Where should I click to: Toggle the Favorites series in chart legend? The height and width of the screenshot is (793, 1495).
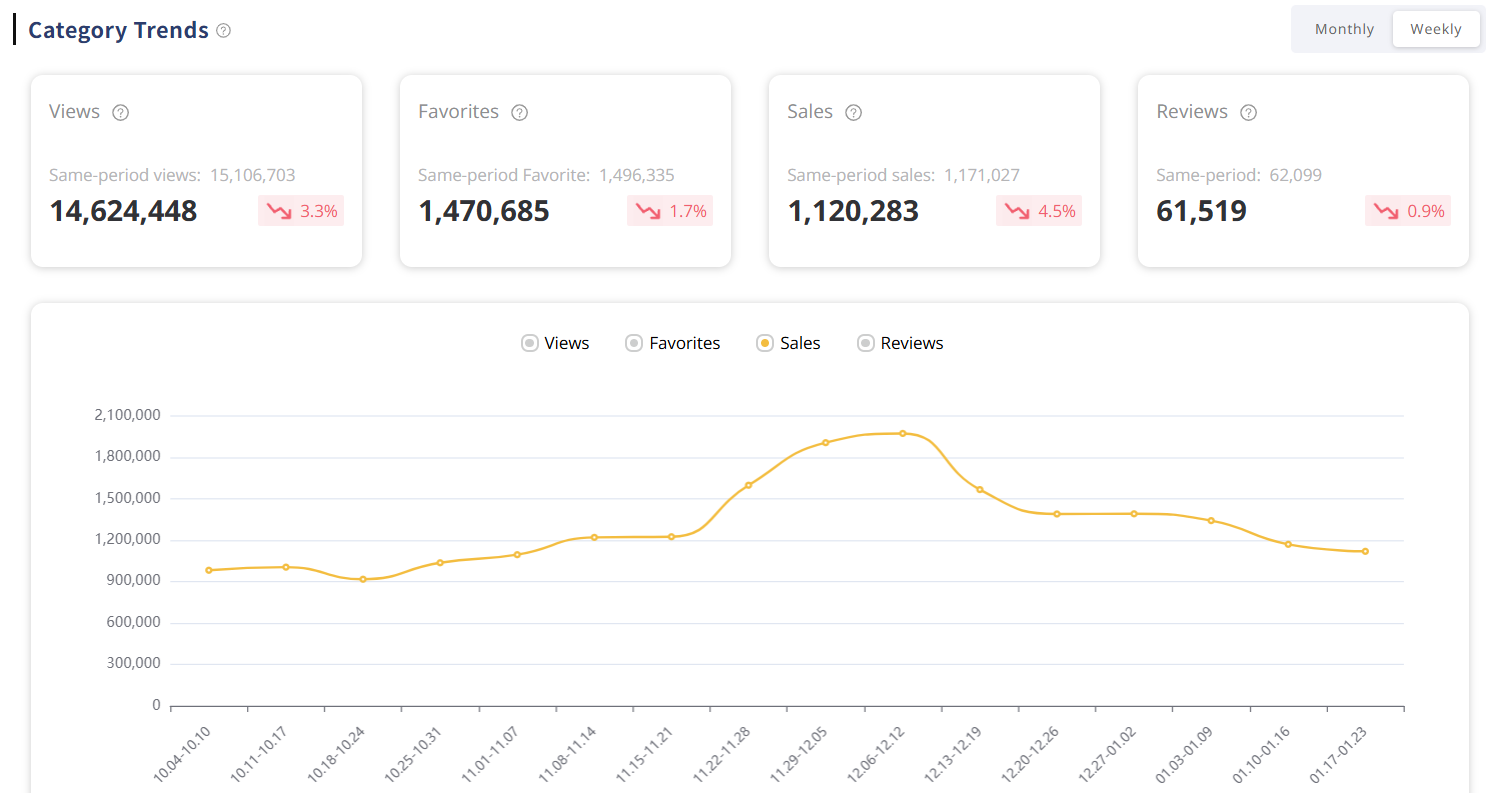click(673, 343)
